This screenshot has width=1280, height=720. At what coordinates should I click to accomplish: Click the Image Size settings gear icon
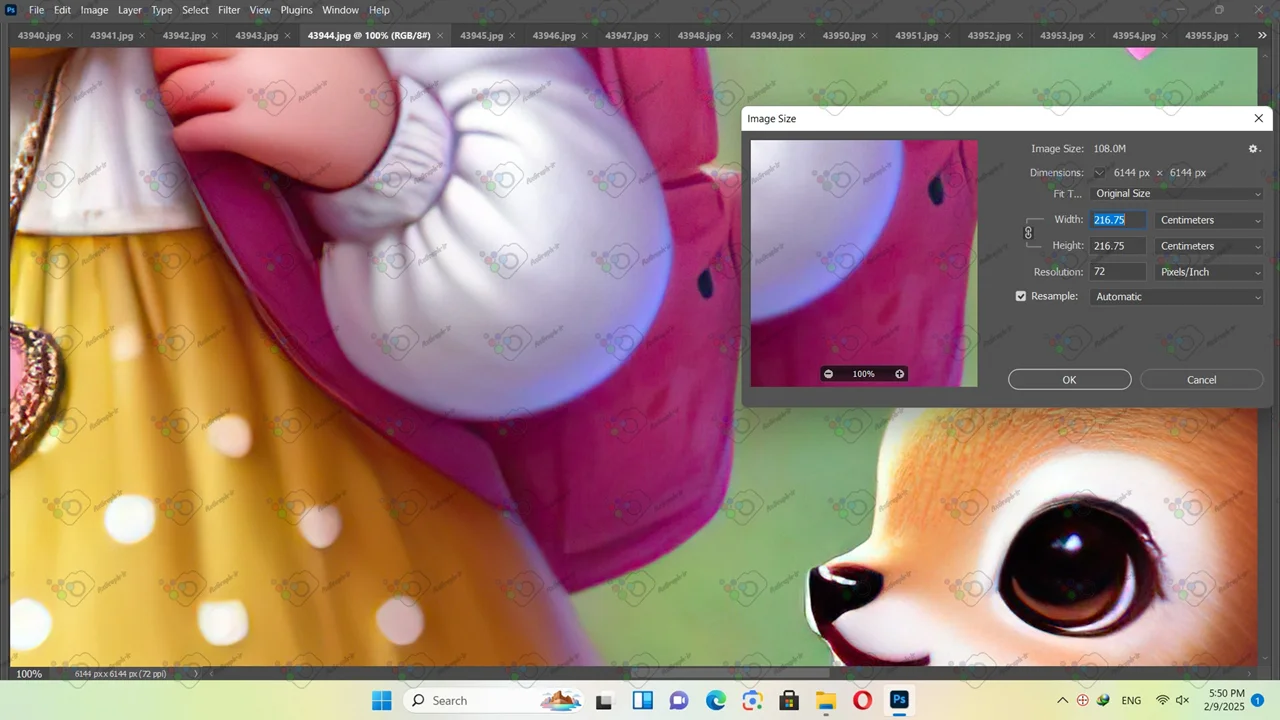[1254, 149]
